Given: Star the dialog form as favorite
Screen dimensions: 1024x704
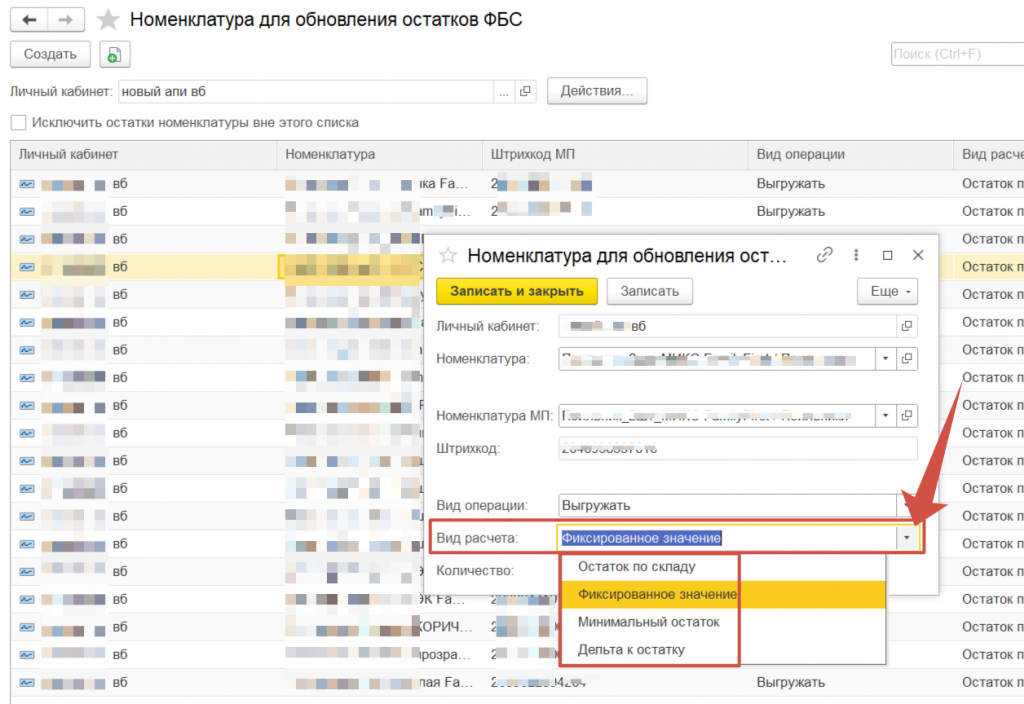Looking at the screenshot, I should point(449,255).
